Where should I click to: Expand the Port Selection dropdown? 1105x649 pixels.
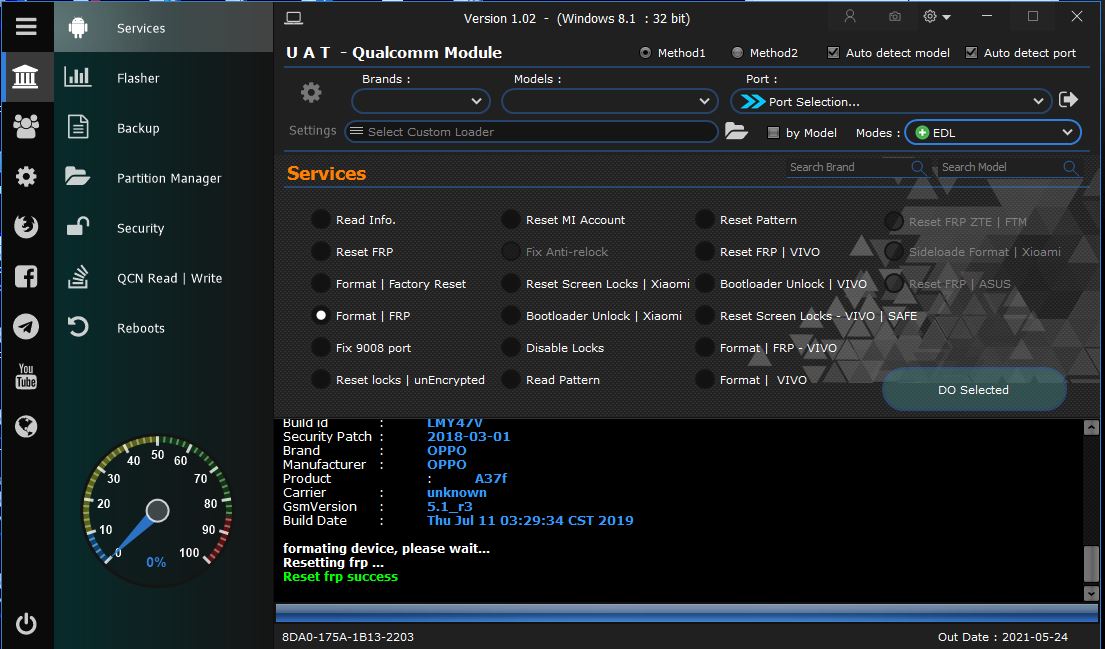click(x=891, y=101)
